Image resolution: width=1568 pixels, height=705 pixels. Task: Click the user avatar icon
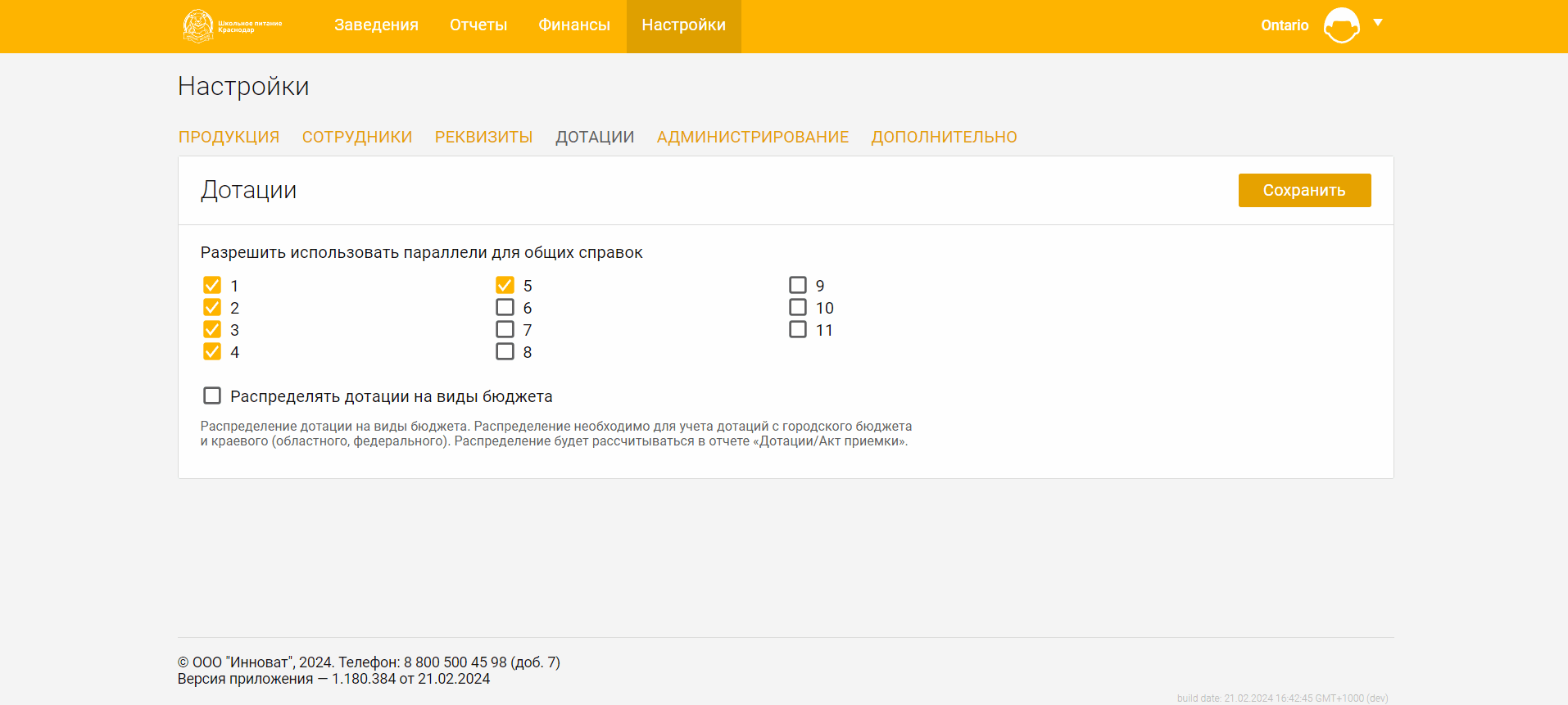(1341, 25)
